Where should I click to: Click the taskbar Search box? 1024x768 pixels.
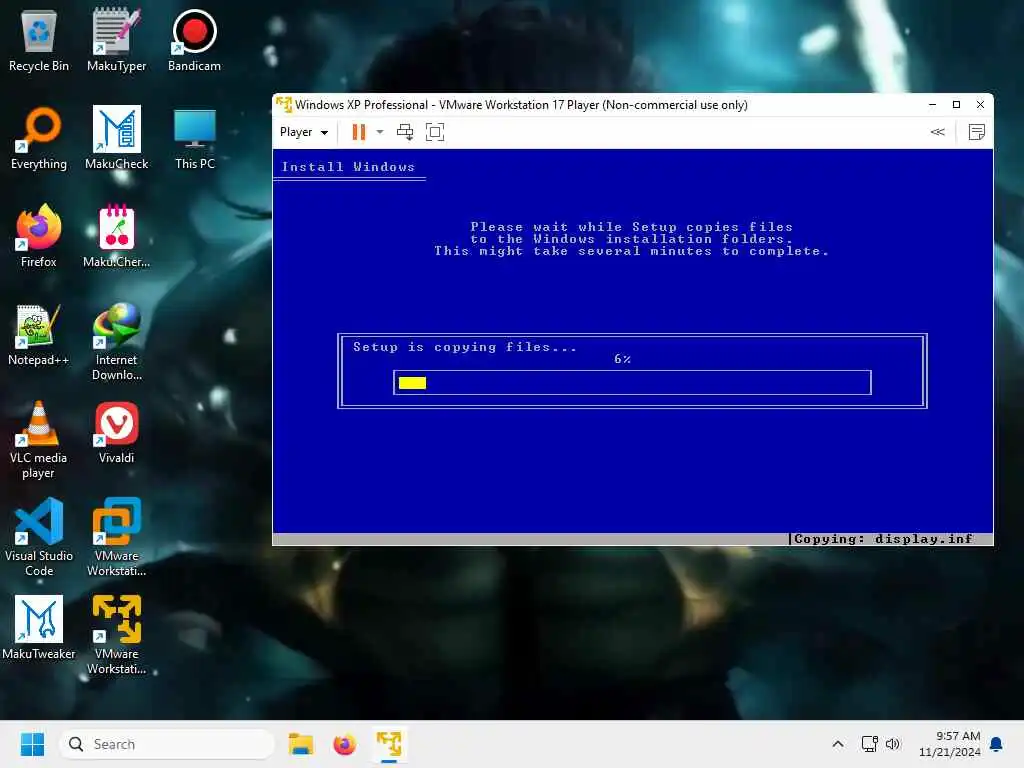(x=167, y=744)
